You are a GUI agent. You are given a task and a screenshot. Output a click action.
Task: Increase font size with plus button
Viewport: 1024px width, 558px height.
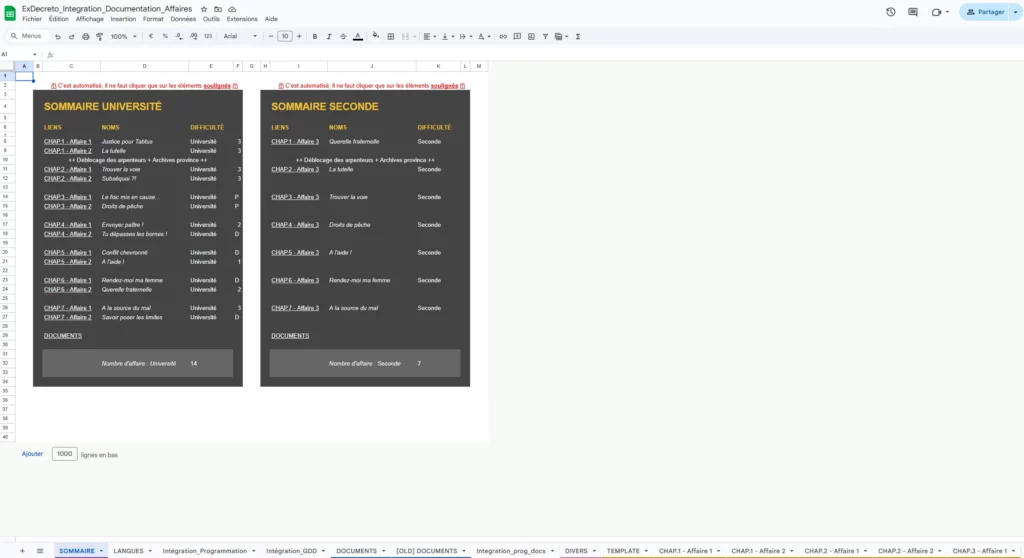tap(299, 37)
